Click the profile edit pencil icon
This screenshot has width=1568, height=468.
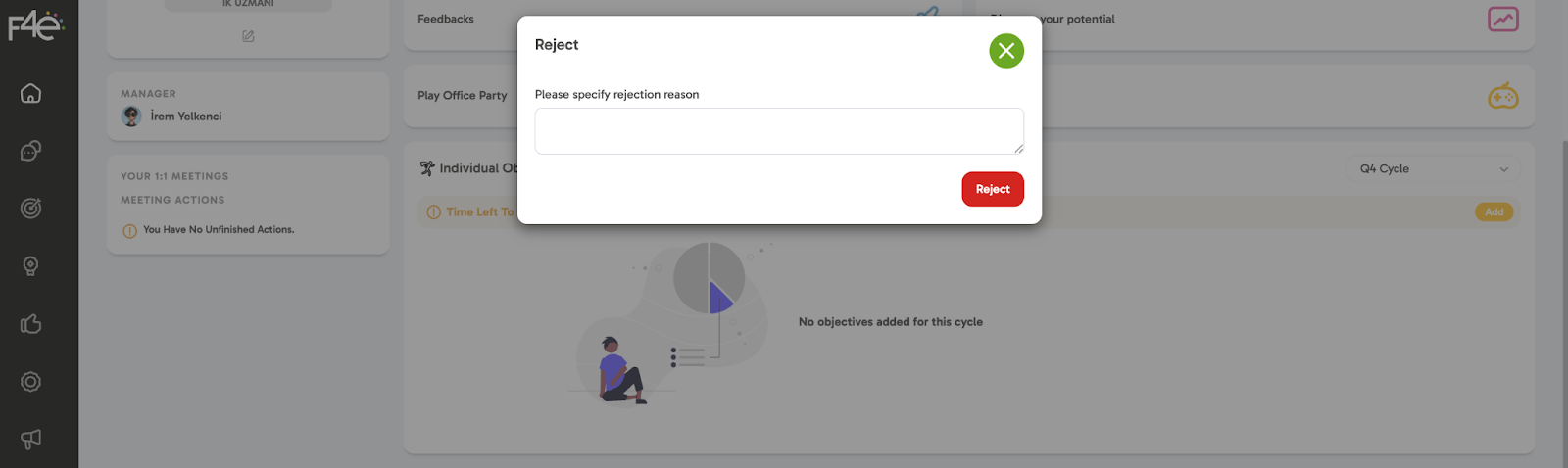pos(248,36)
